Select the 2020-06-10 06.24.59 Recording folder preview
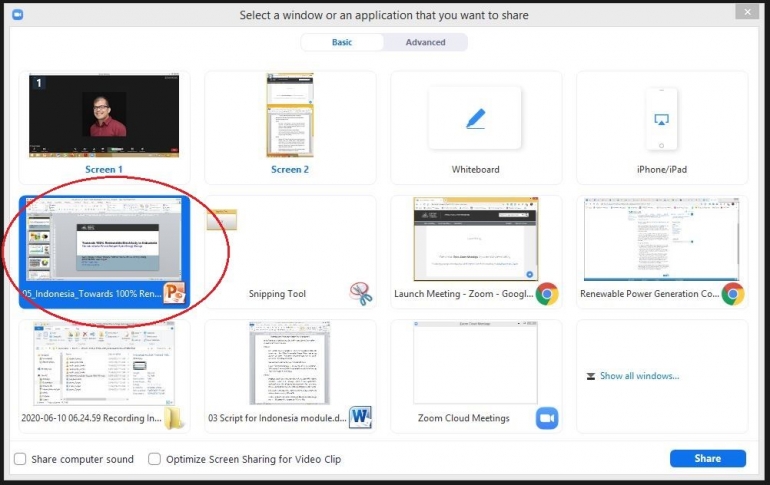The width and height of the screenshot is (770, 485). click(104, 364)
